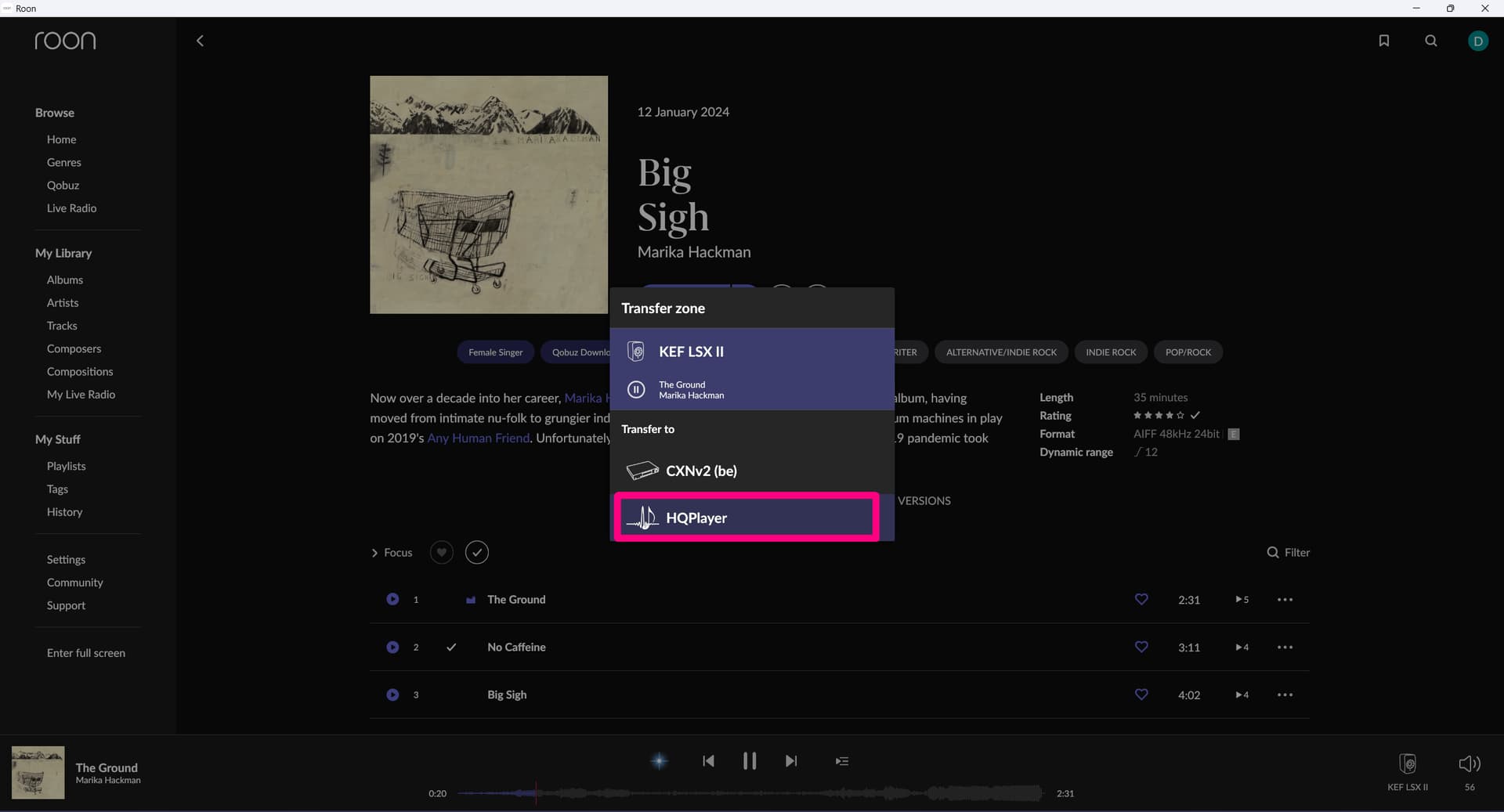Go back with the back arrow
1504x812 pixels.
click(200, 41)
